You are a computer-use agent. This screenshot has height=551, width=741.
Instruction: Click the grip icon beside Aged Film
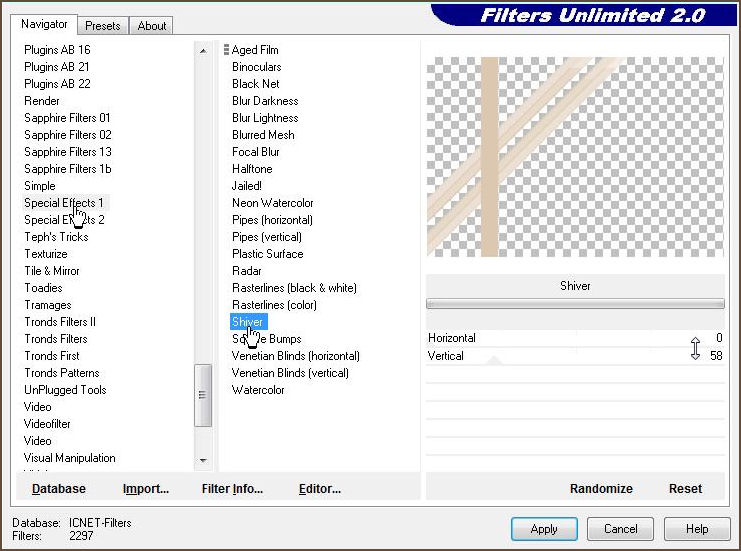pyautogui.click(x=226, y=50)
